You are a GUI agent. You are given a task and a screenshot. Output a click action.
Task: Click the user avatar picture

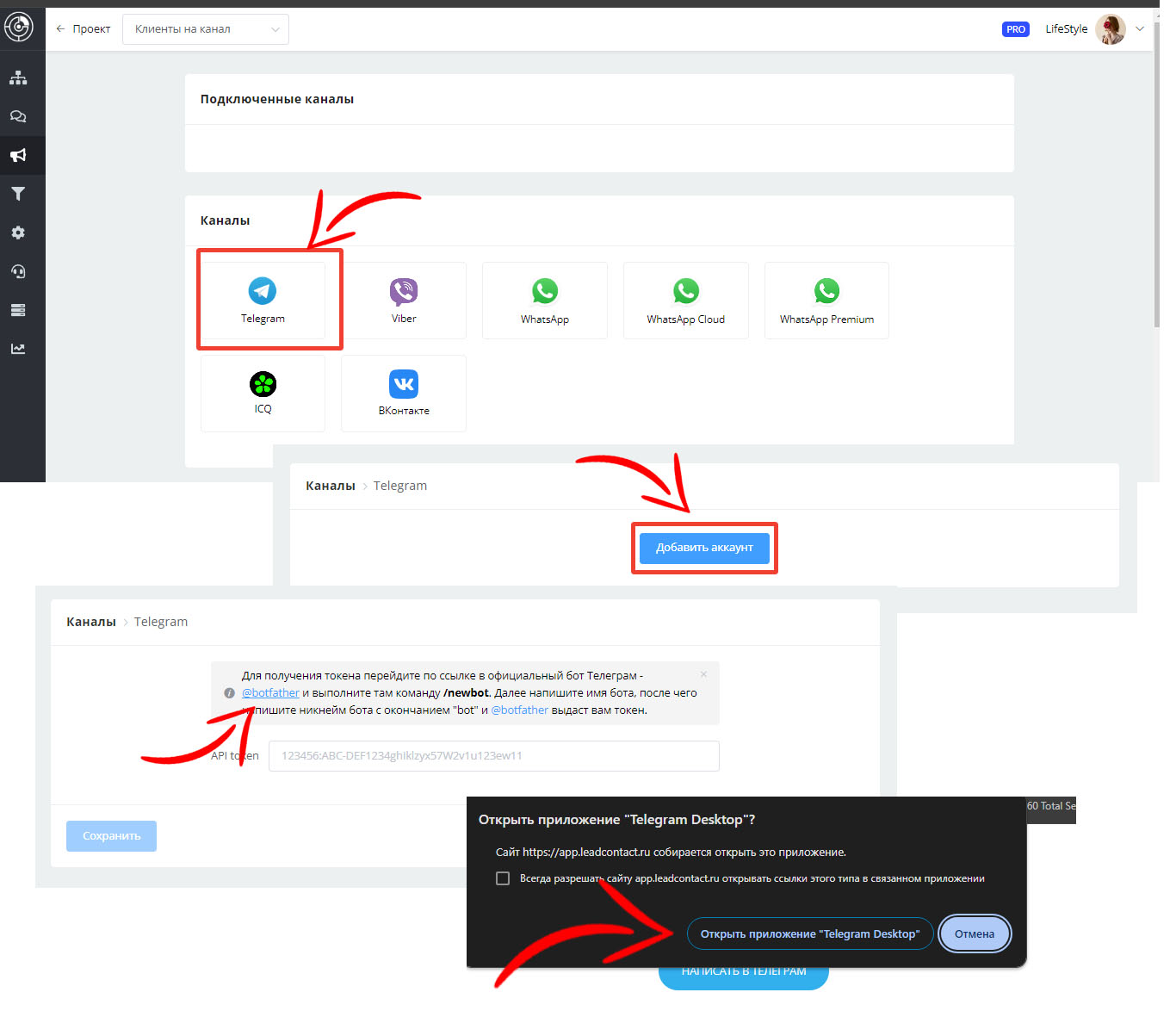[1111, 29]
